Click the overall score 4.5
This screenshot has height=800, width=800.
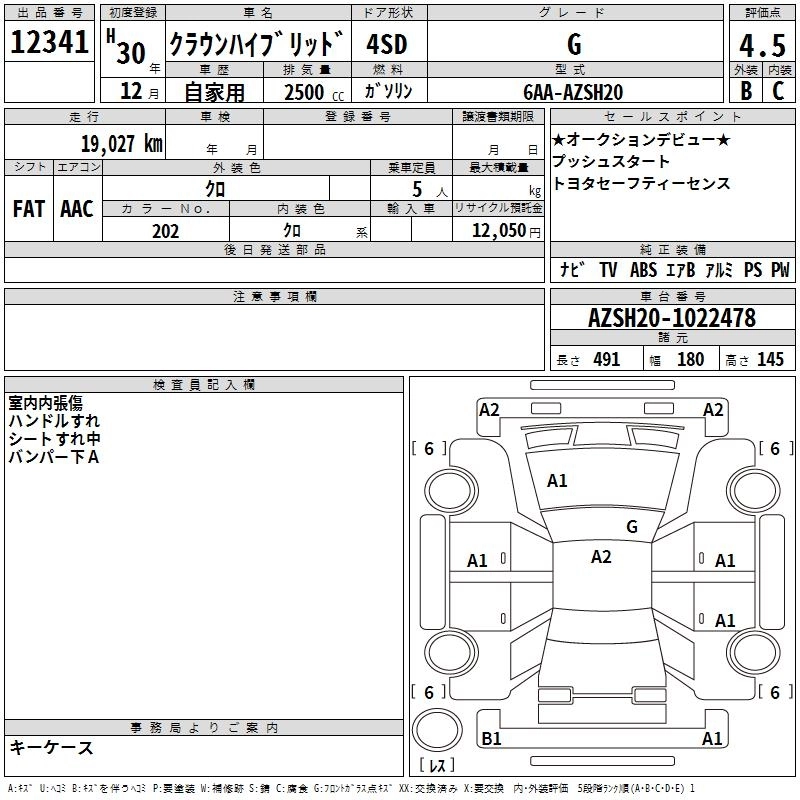point(762,45)
